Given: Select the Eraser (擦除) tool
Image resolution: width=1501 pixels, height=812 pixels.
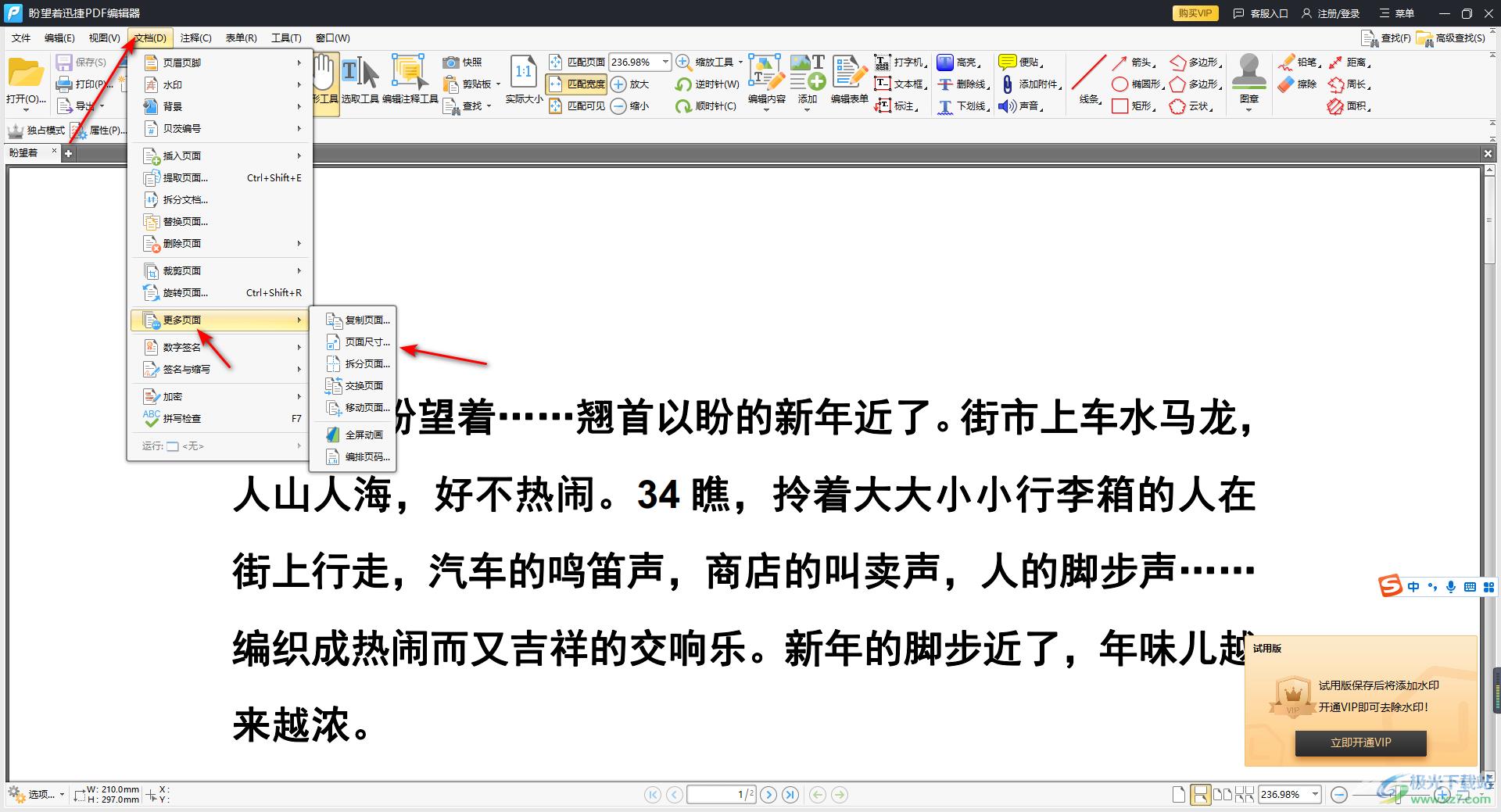Looking at the screenshot, I should pyautogui.click(x=1298, y=84).
